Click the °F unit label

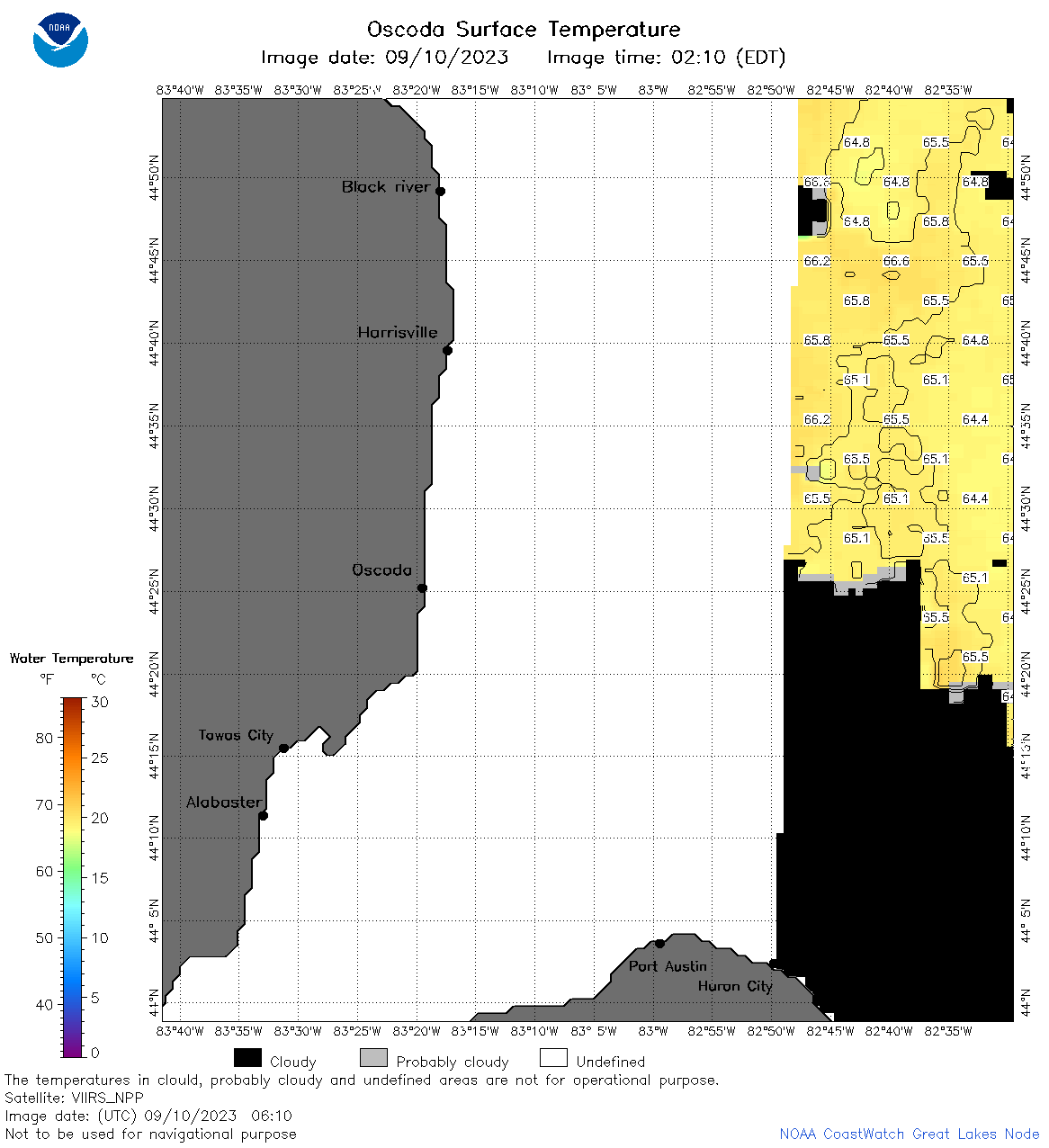click(x=47, y=679)
